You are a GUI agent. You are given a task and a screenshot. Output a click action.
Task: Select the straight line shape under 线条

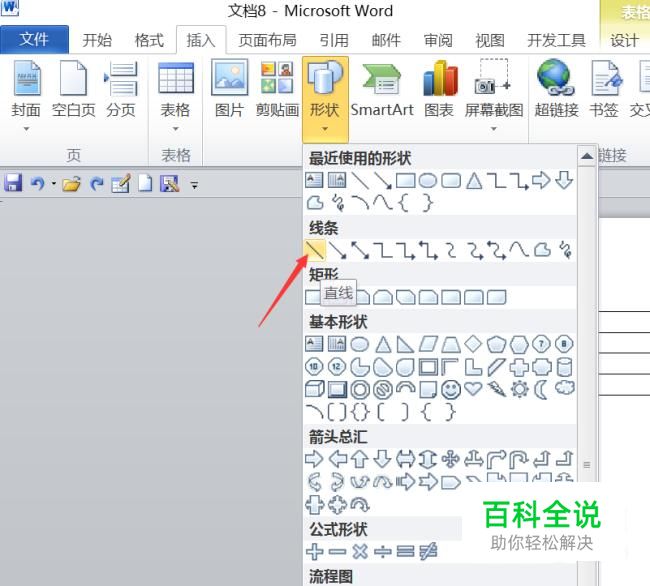coord(315,250)
